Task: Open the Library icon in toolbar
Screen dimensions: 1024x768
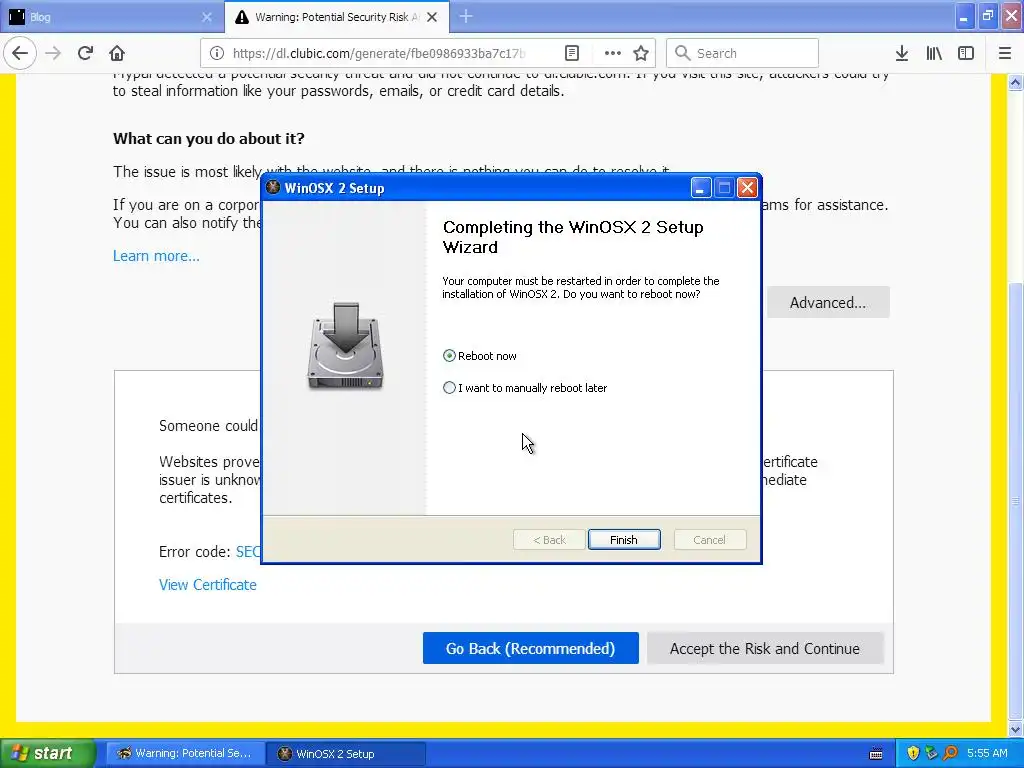Action: click(934, 53)
